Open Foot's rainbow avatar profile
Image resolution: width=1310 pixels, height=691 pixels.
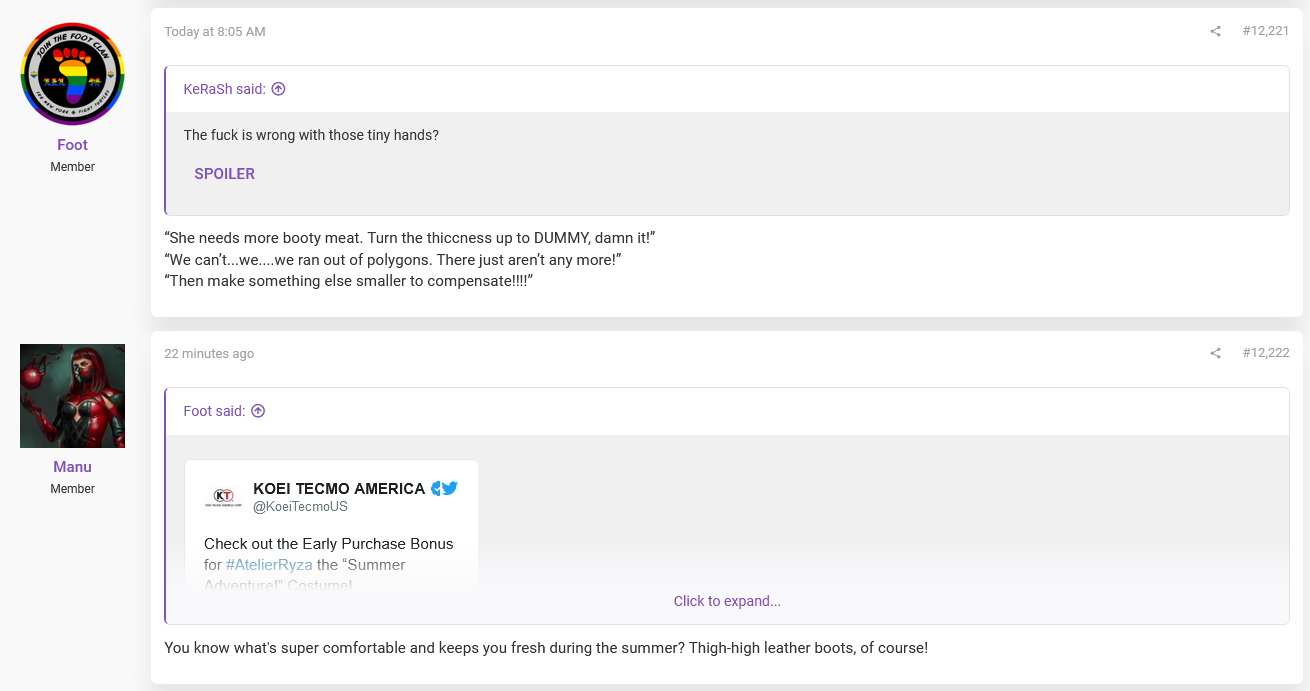tap(72, 73)
